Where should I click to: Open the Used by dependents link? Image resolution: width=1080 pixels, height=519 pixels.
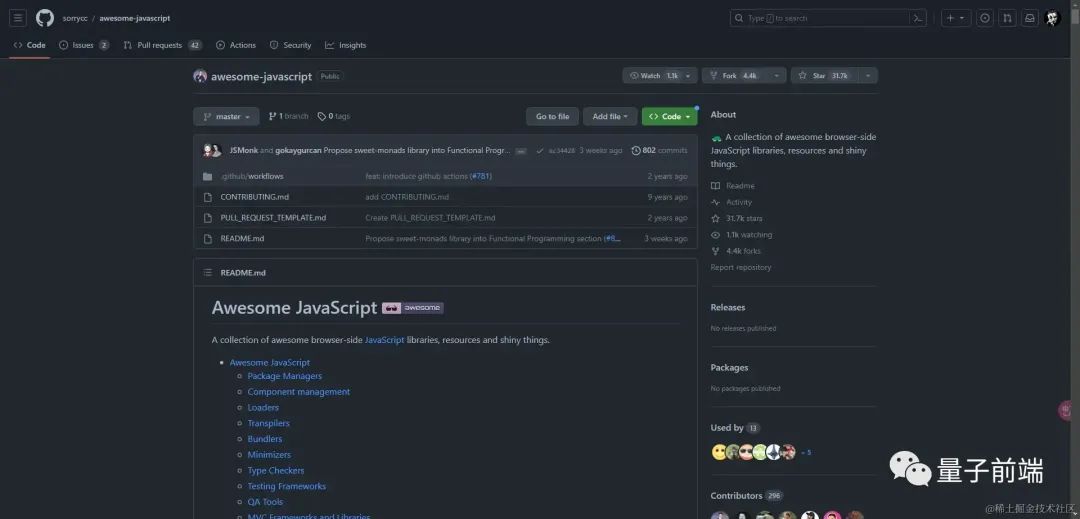click(x=735, y=428)
